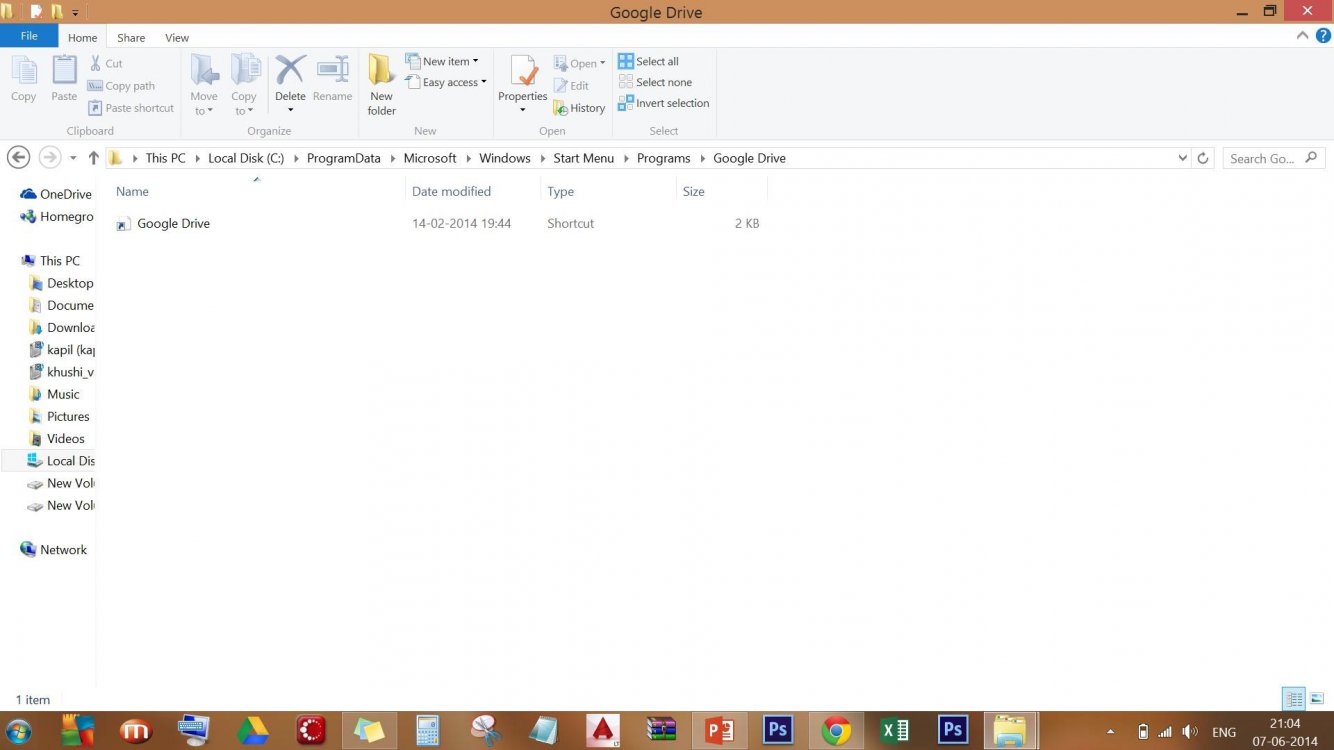This screenshot has height=750, width=1334.
Task: Go up one folder level
Action: (93, 158)
